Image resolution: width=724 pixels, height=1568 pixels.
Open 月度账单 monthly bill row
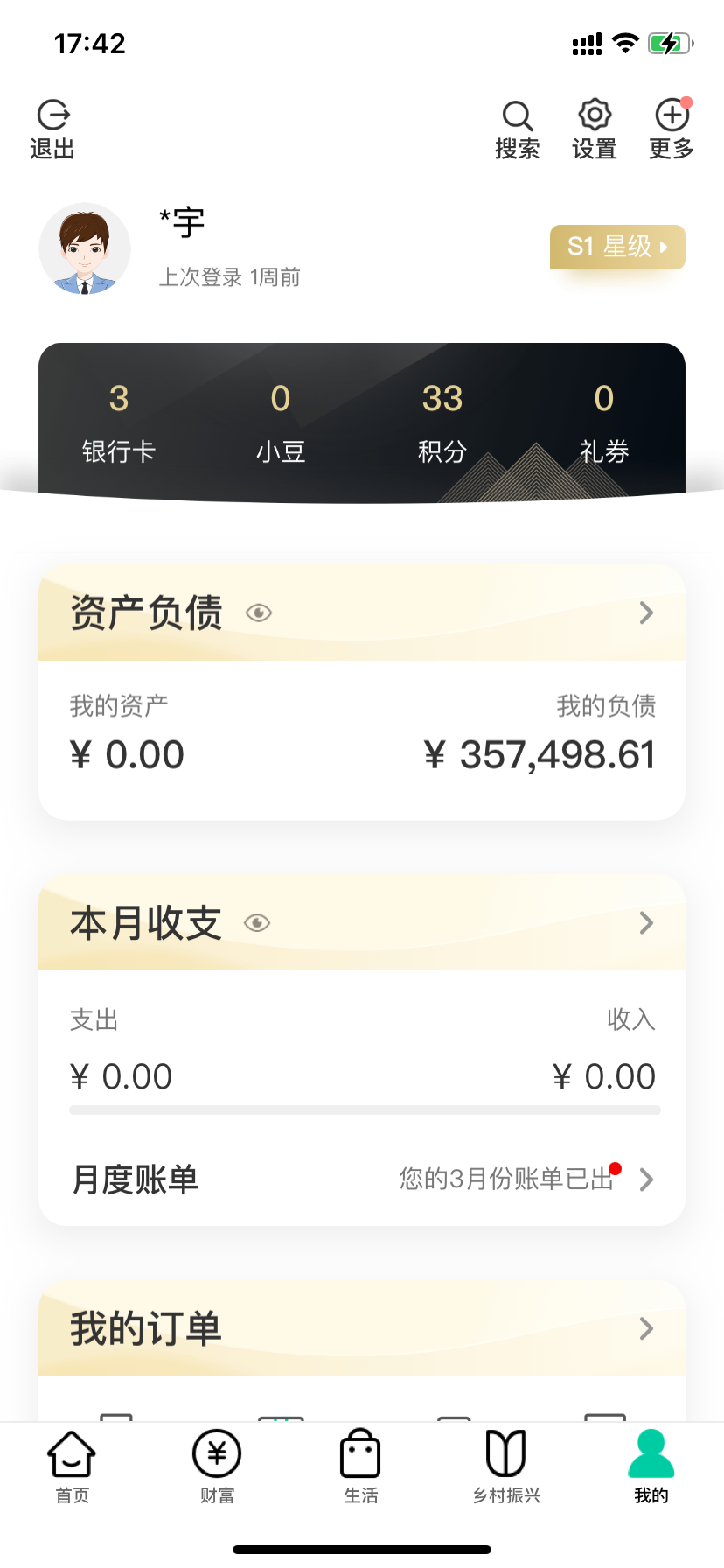tap(362, 1179)
